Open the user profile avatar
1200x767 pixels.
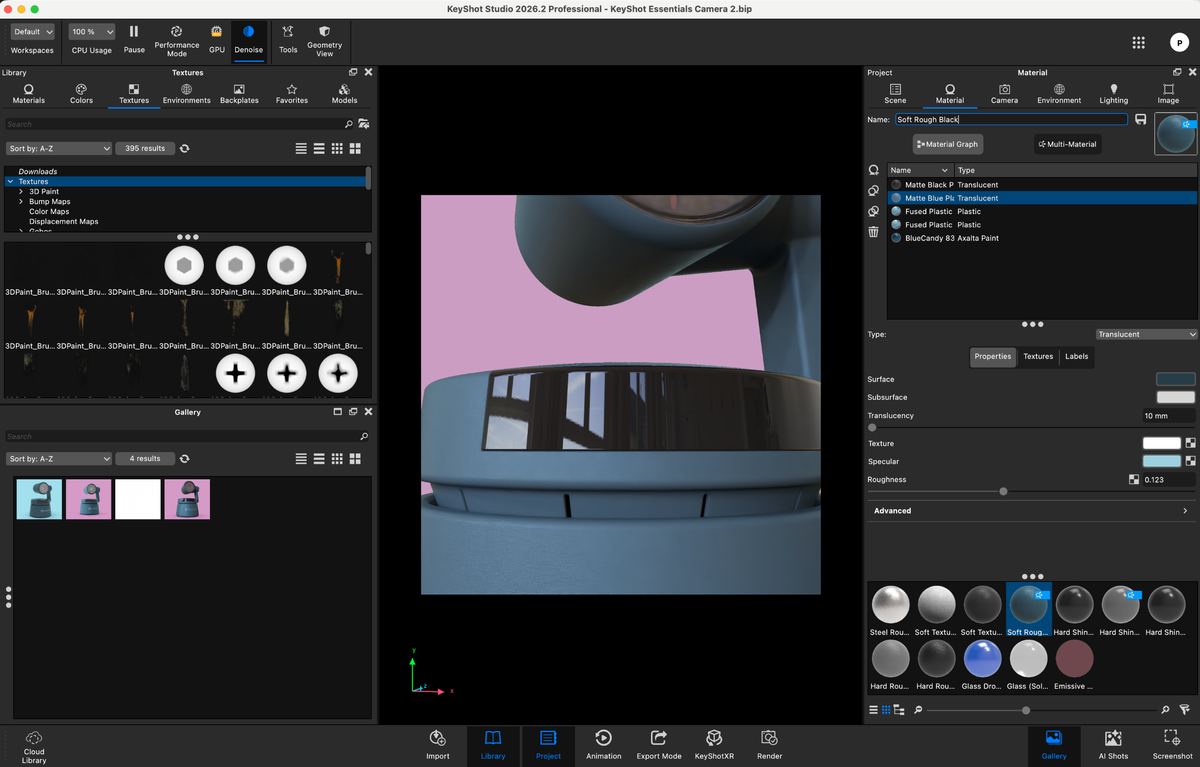[1178, 42]
